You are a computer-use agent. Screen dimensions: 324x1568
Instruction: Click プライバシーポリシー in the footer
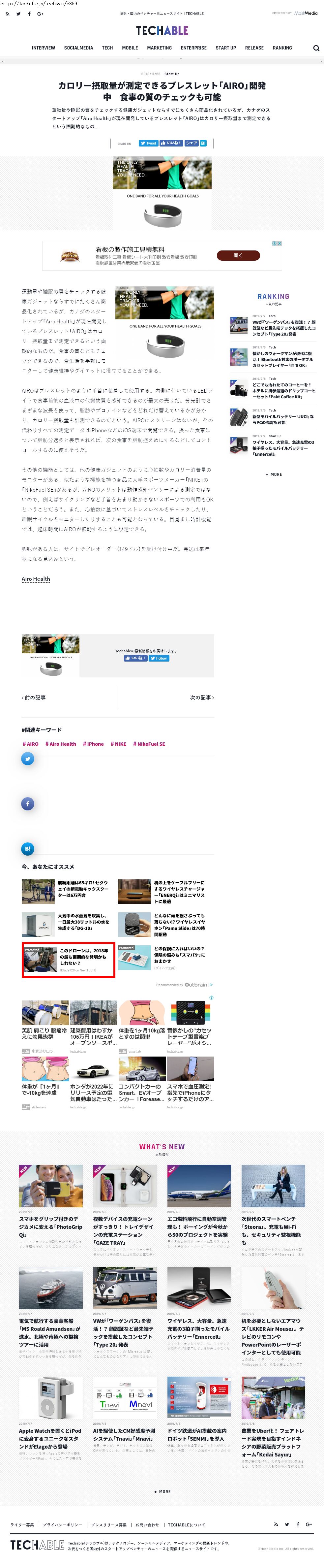coord(63,1525)
